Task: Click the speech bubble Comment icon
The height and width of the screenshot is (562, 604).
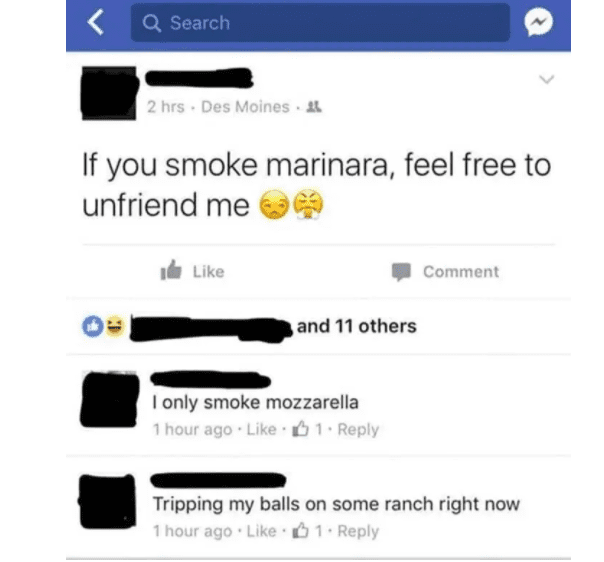Action: (401, 272)
